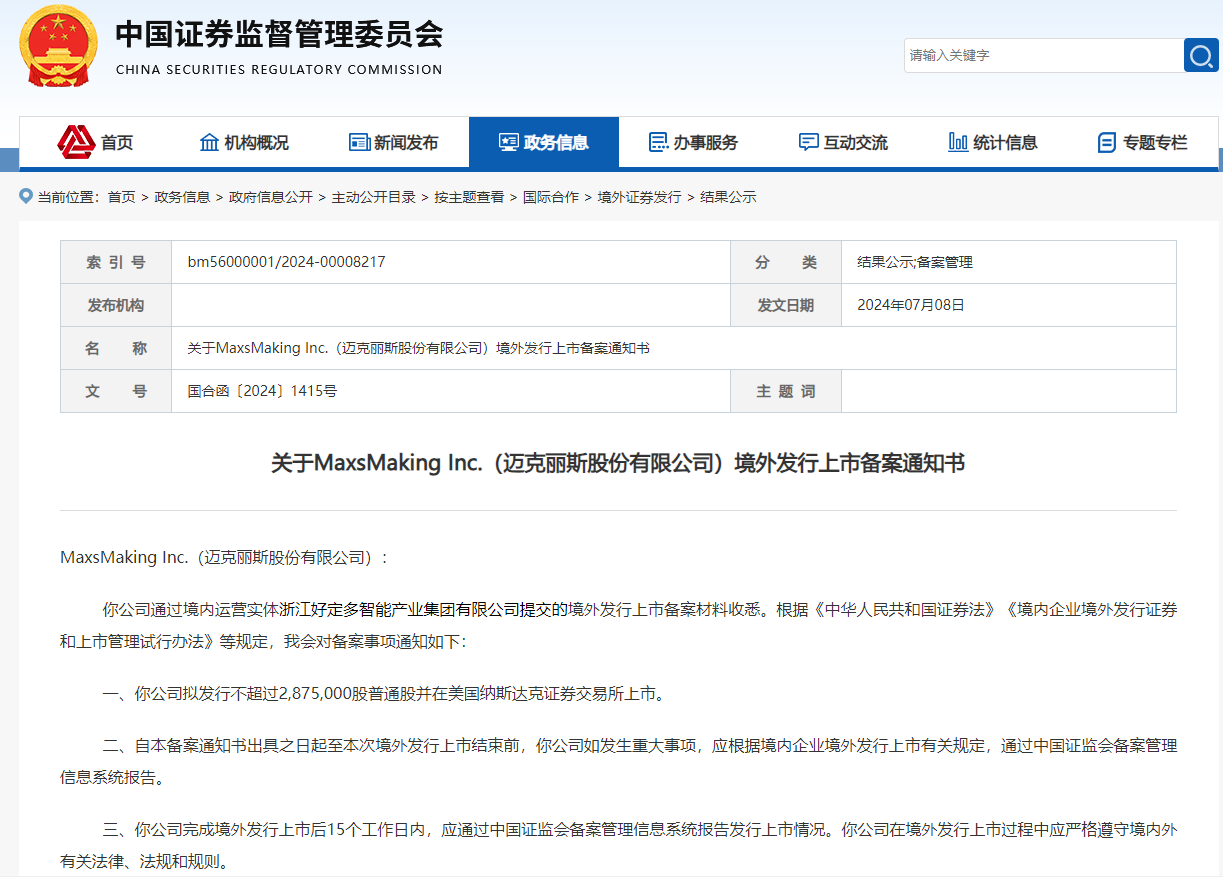Click the document name value in the 名称 row

[x=419, y=348]
